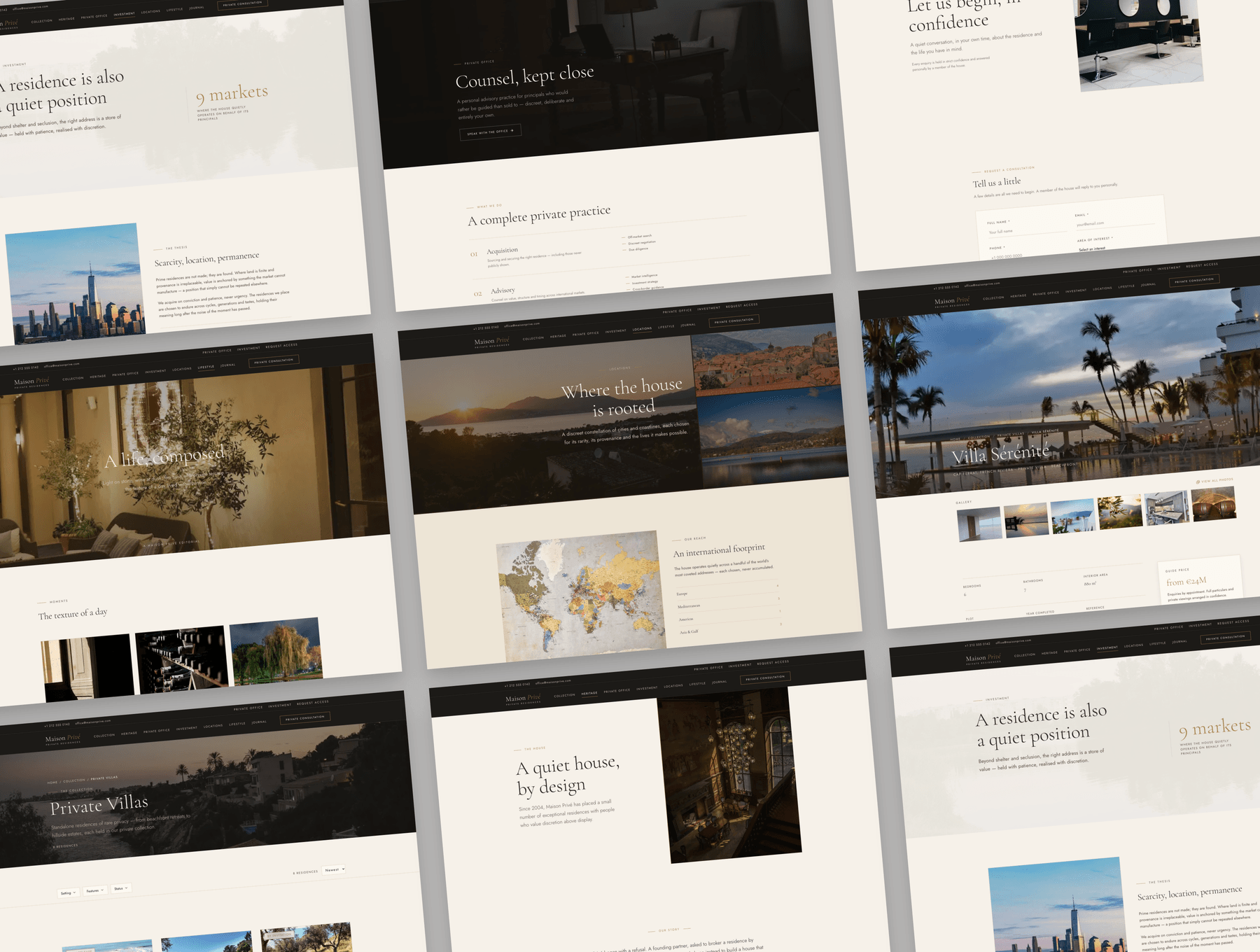Select Collection in the Locations page navigation
The width and height of the screenshot is (1260, 952).
point(533,338)
